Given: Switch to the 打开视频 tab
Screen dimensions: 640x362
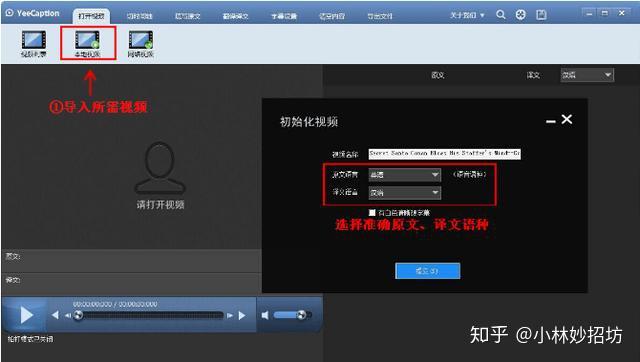Looking at the screenshot, I should [x=91, y=16].
